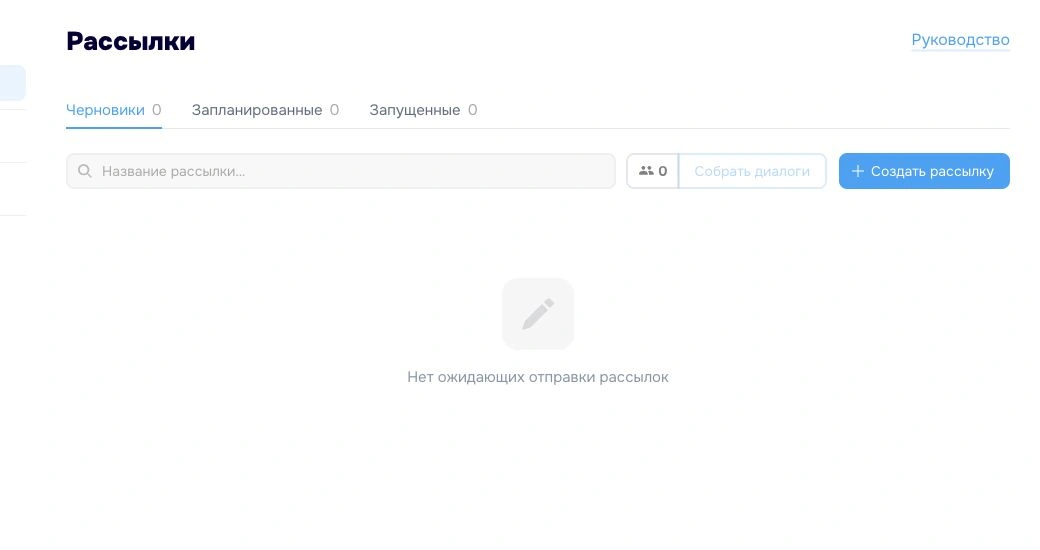Focus the Название рассылки search field
The height and width of the screenshot is (550, 1040).
(x=341, y=171)
